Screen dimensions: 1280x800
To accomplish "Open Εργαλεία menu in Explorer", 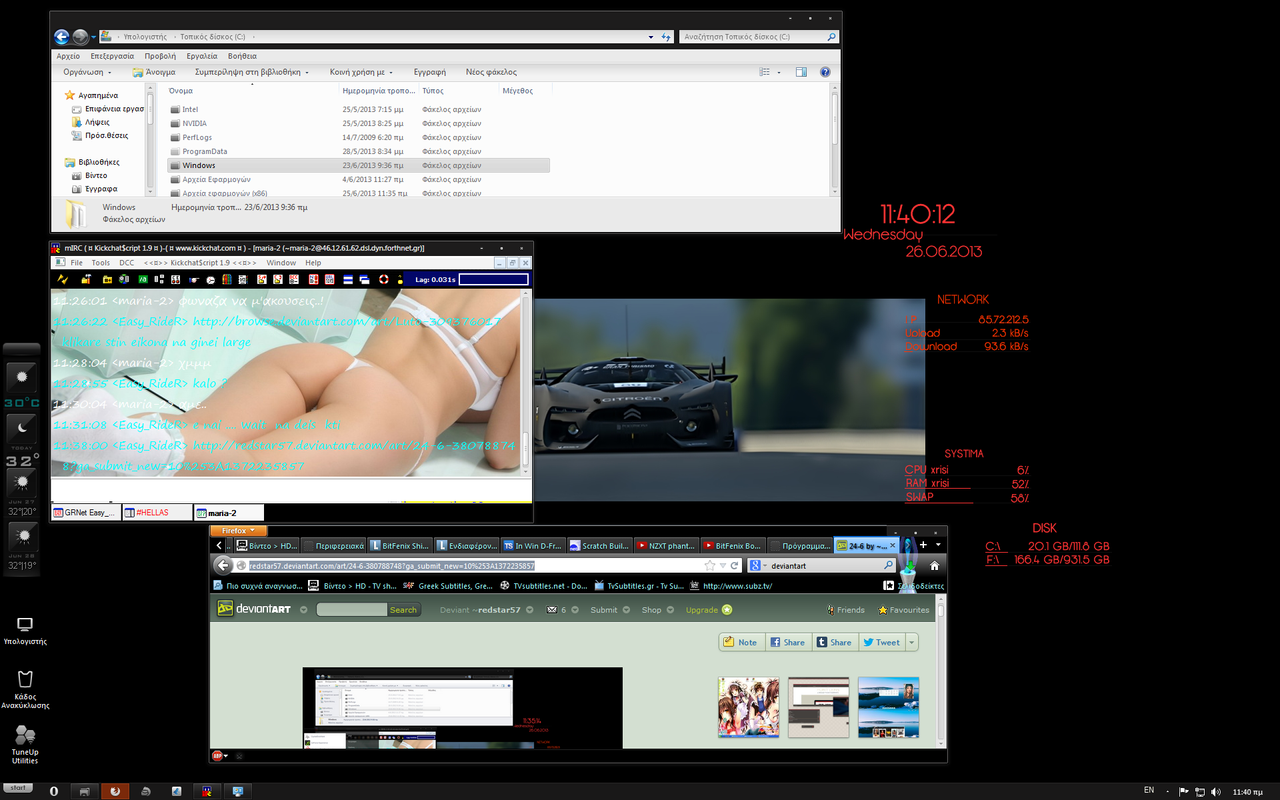I will click(201, 56).
